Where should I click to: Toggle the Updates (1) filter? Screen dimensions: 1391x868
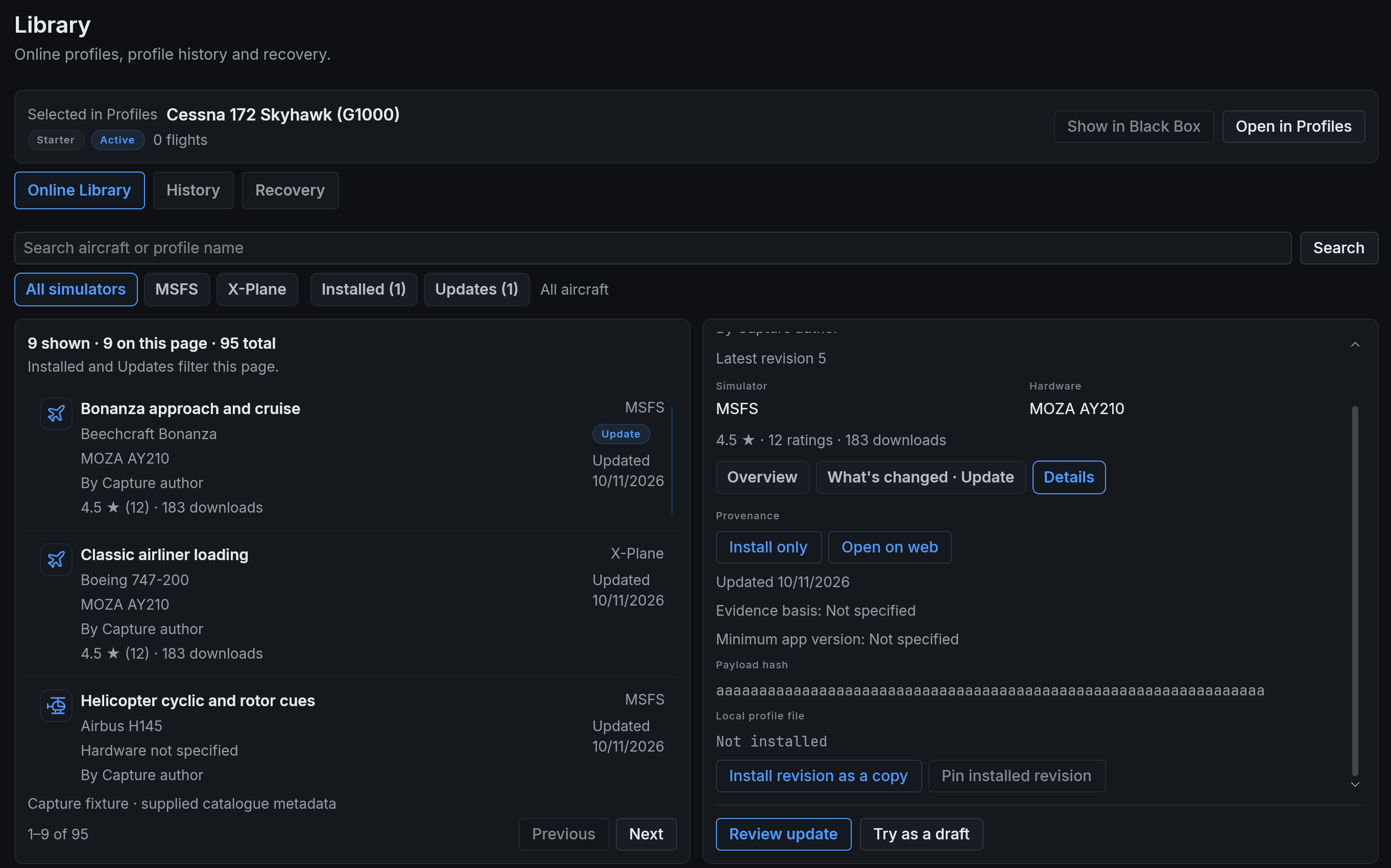[x=476, y=290]
